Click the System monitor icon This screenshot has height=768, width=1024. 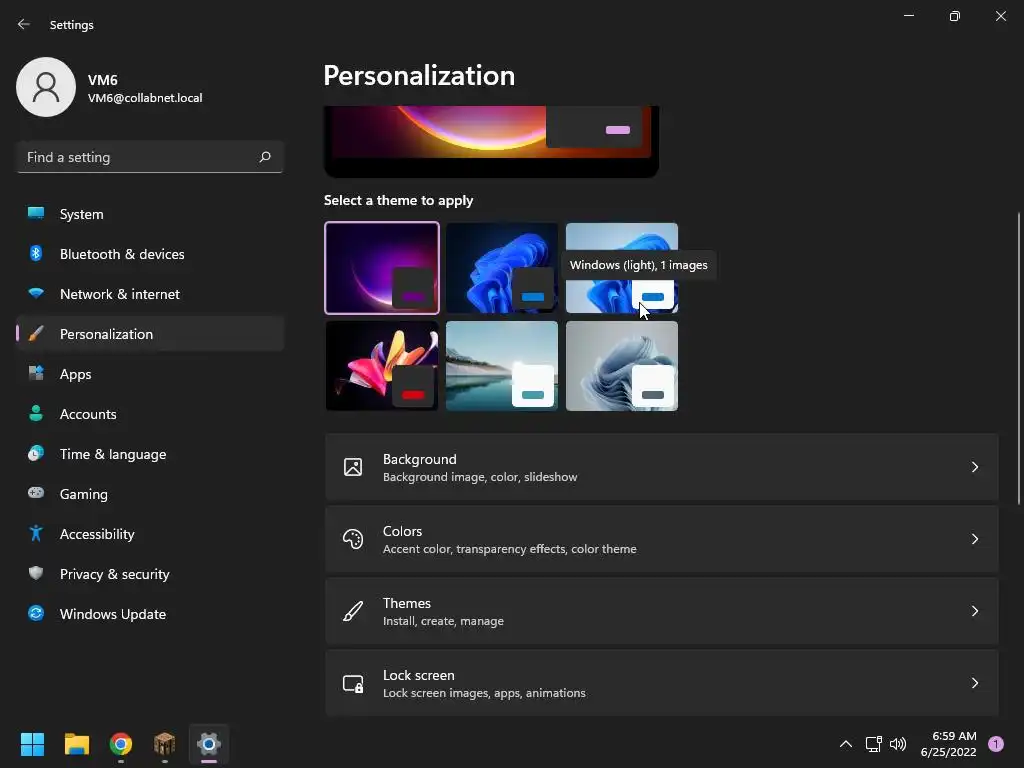click(x=36, y=214)
